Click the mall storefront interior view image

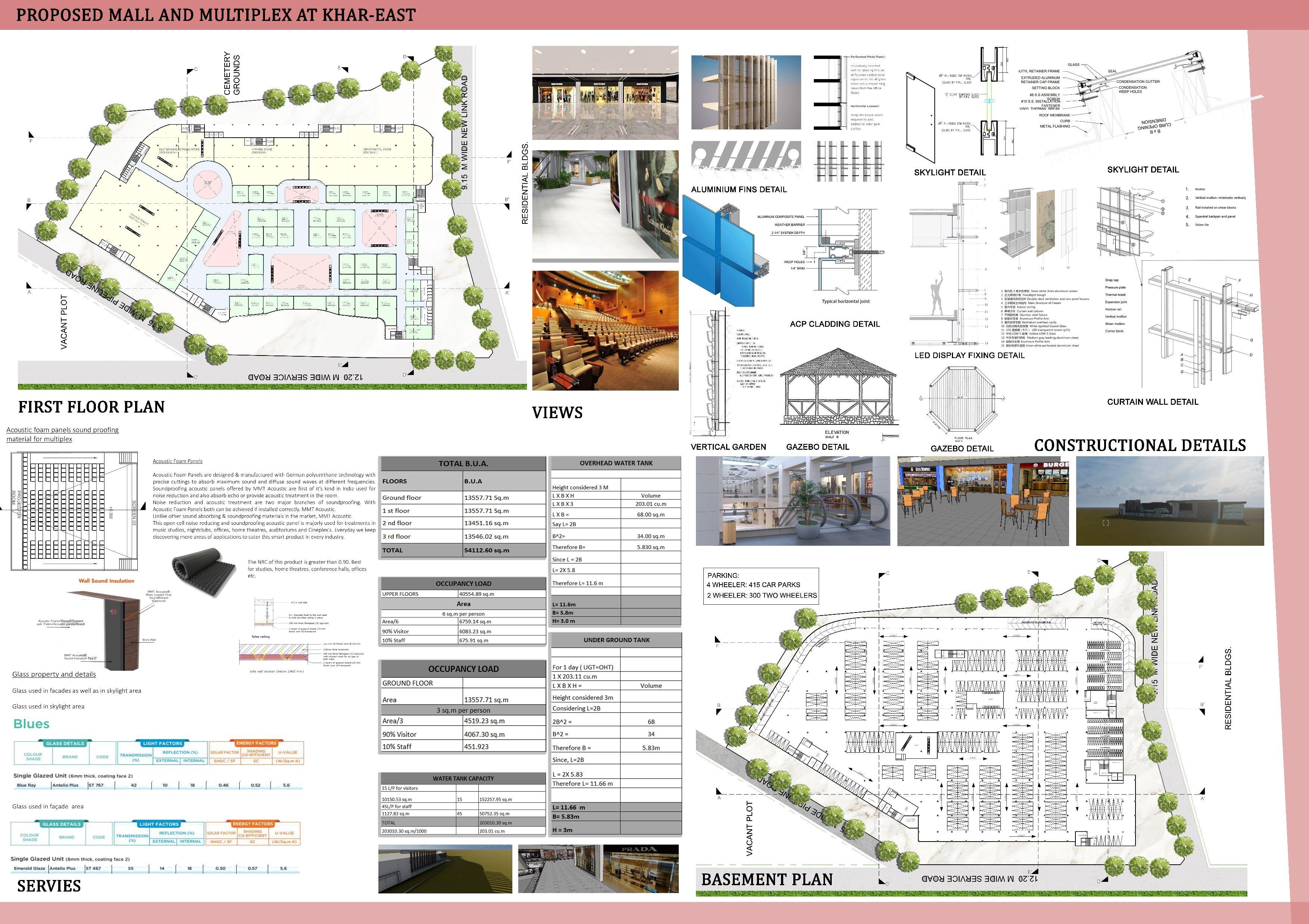[x=605, y=93]
